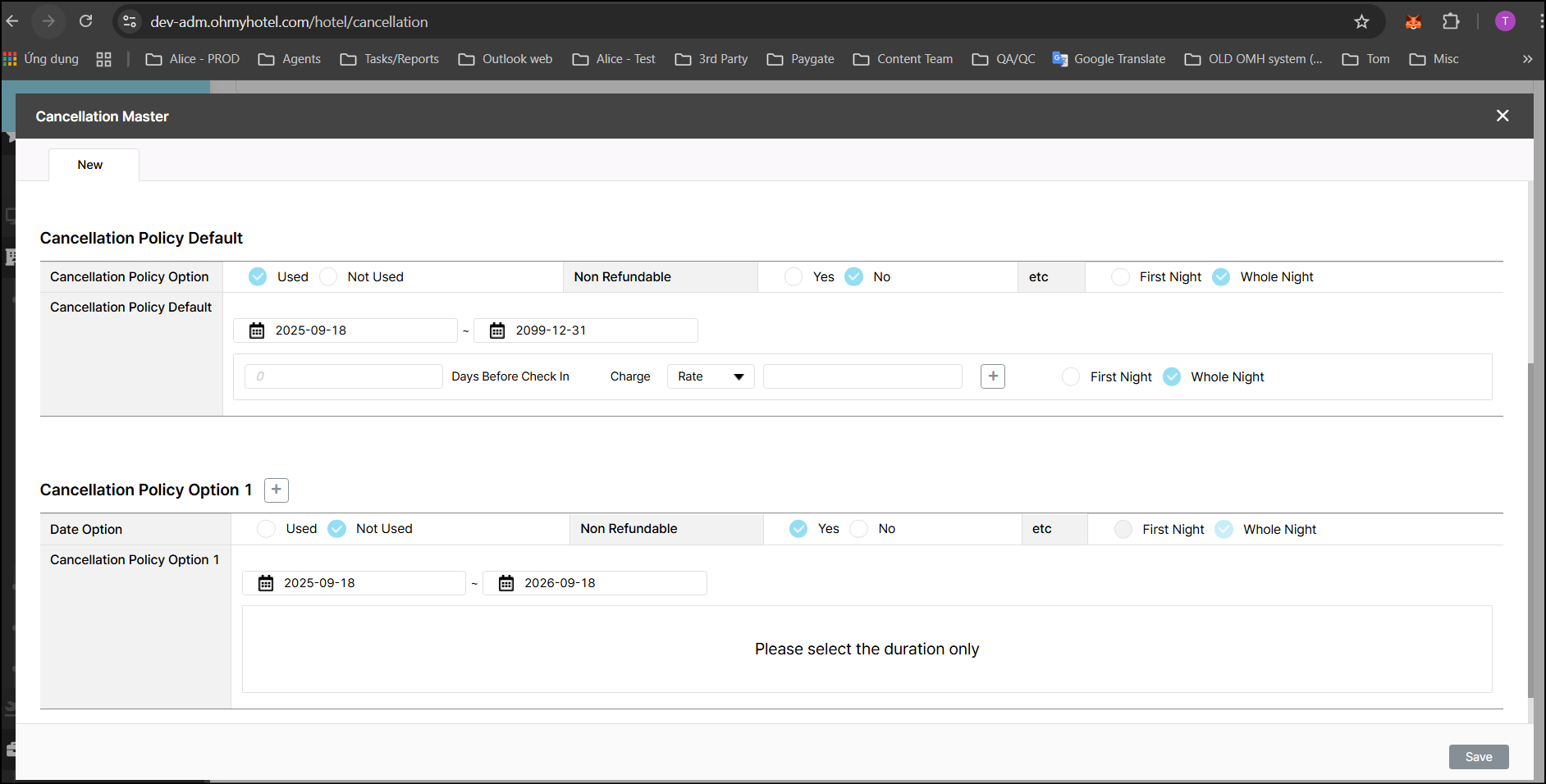Add a new charge row with plus icon

[992, 376]
